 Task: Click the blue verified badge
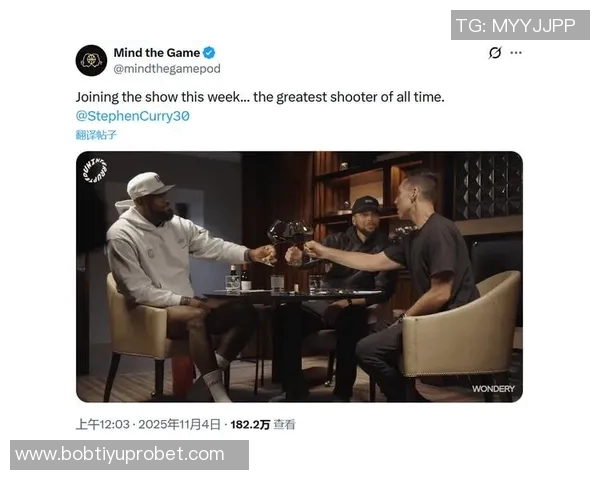209,53
